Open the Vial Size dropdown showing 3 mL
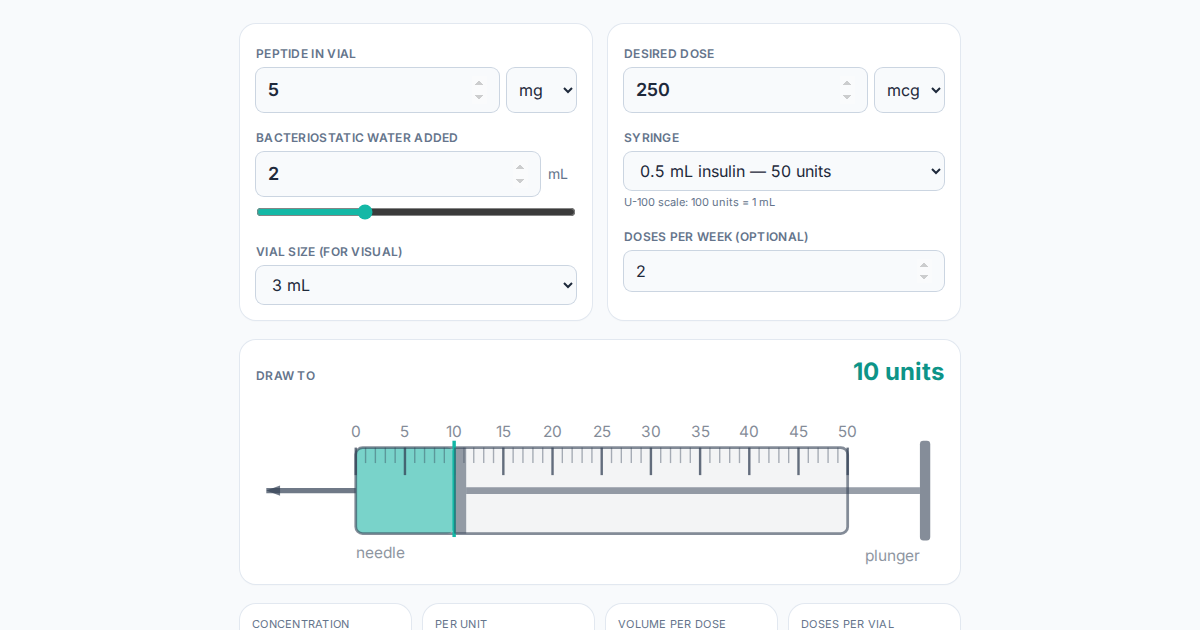Viewport: 1200px width, 630px height. [x=416, y=285]
